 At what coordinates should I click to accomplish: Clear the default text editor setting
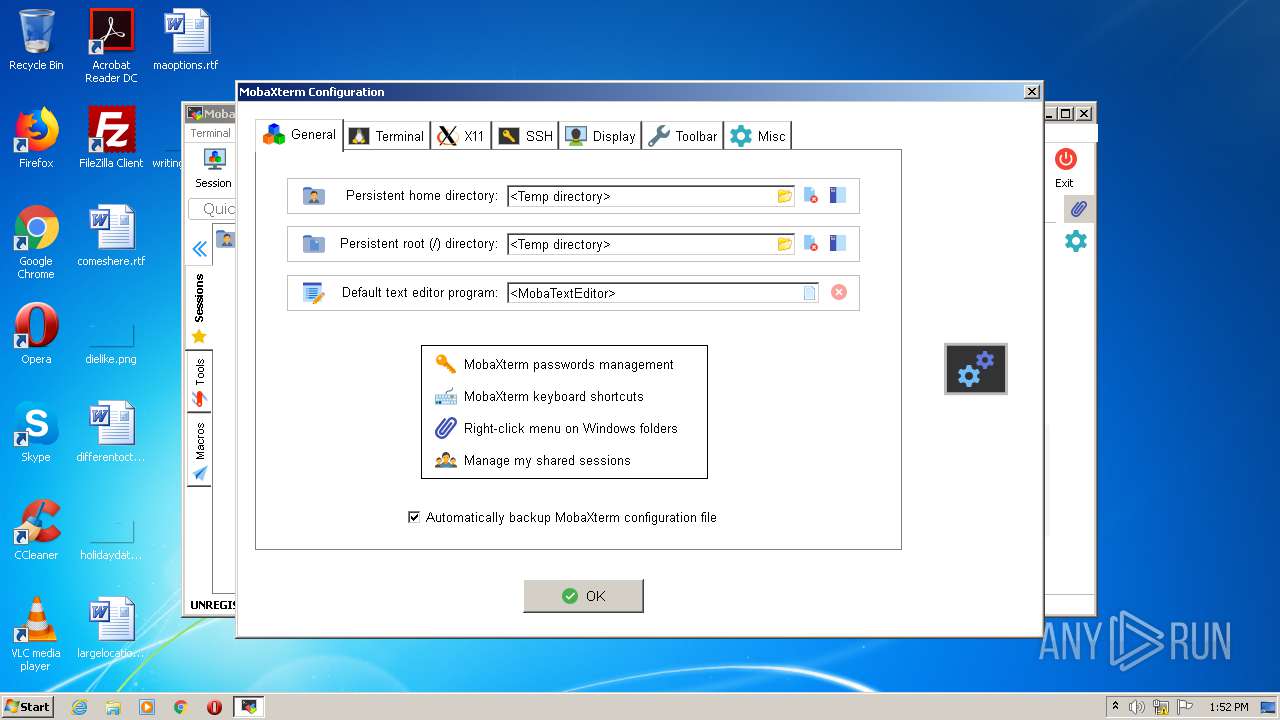click(x=839, y=292)
